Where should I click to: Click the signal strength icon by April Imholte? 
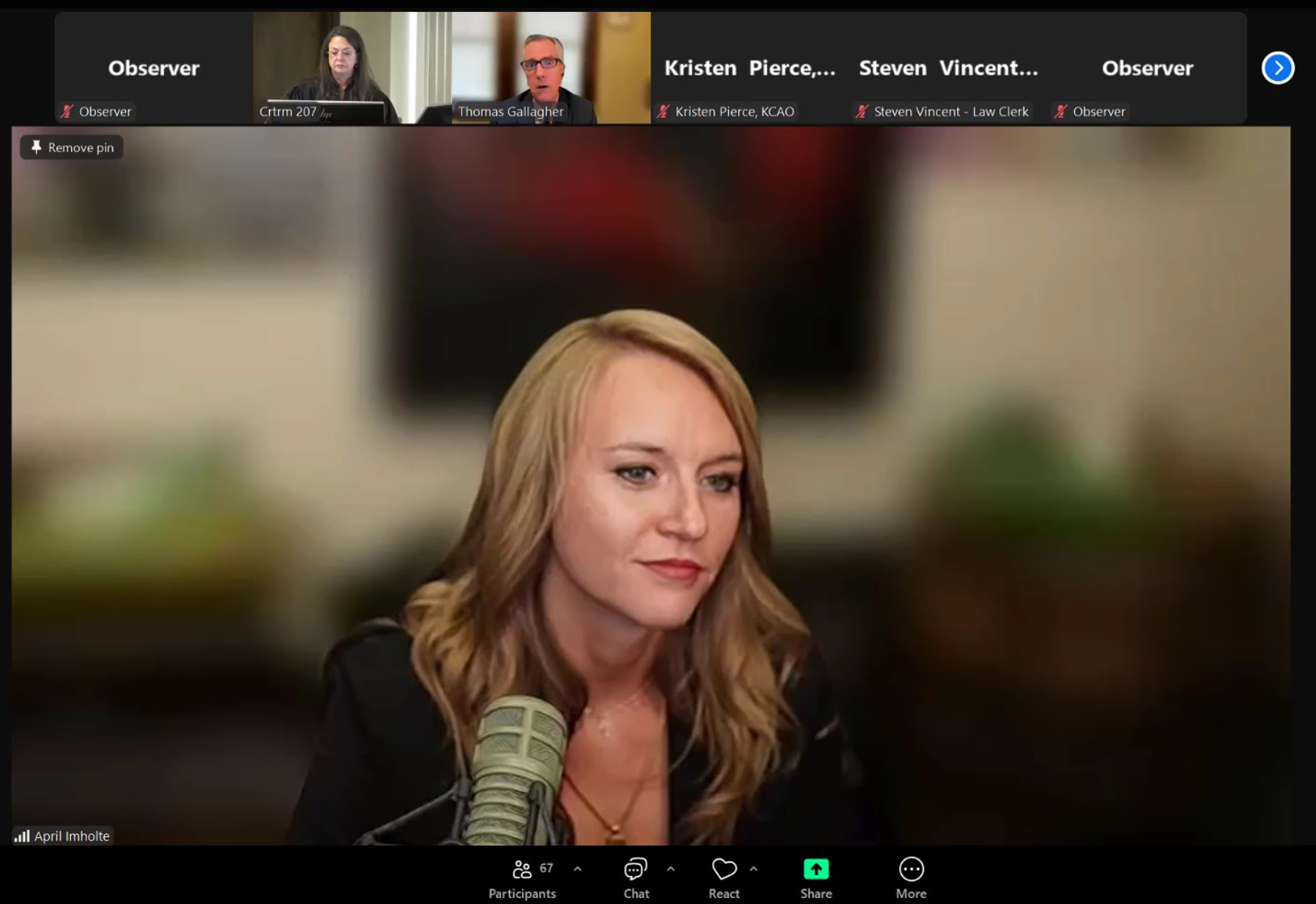[x=22, y=836]
